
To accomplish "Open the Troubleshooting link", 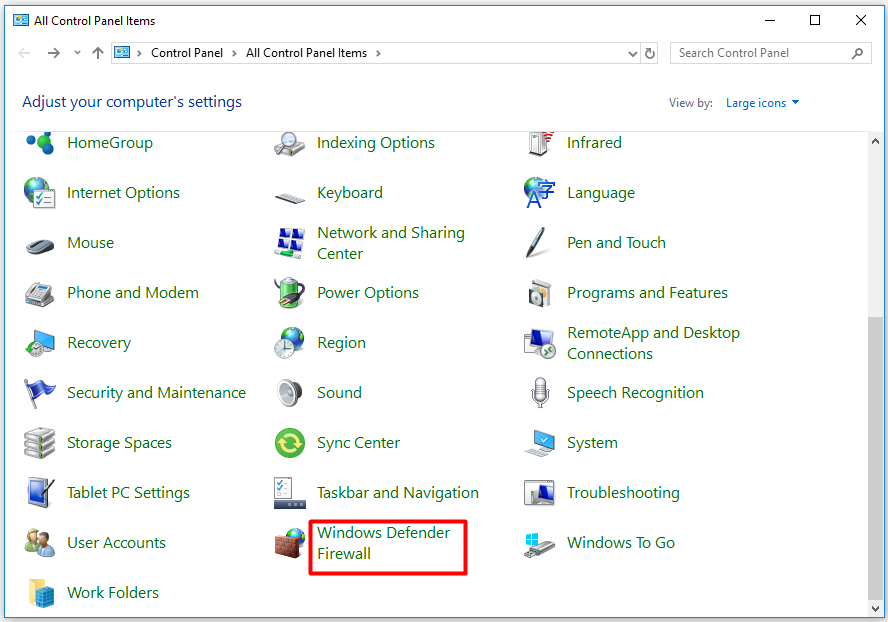I will 622,493.
